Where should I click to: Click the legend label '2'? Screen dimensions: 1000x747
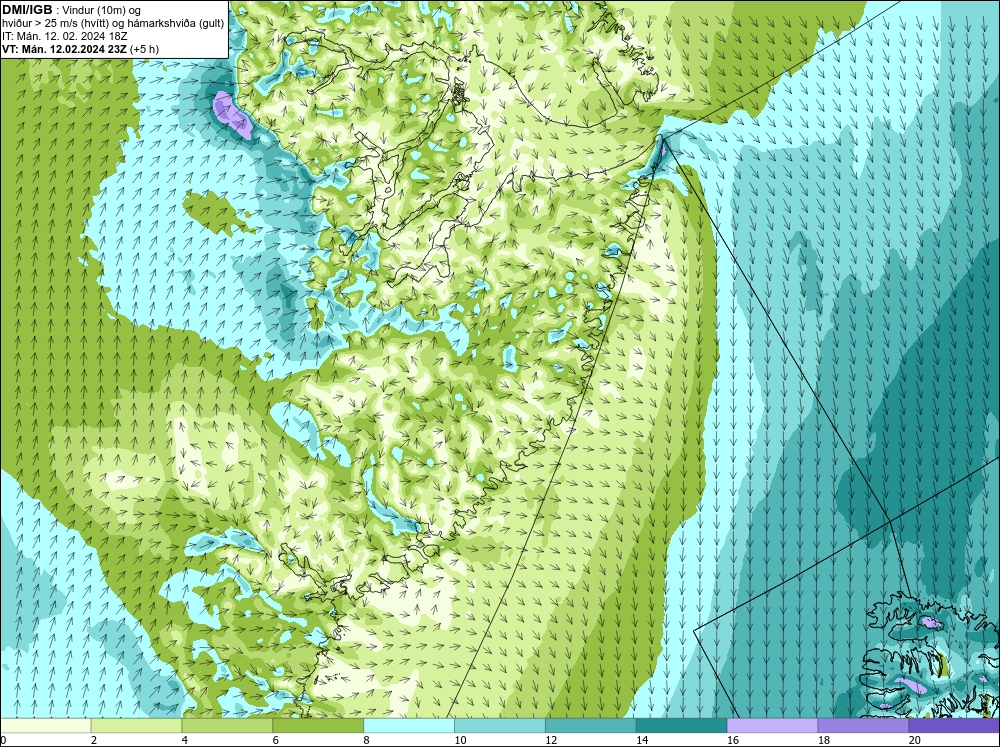pyautogui.click(x=94, y=740)
